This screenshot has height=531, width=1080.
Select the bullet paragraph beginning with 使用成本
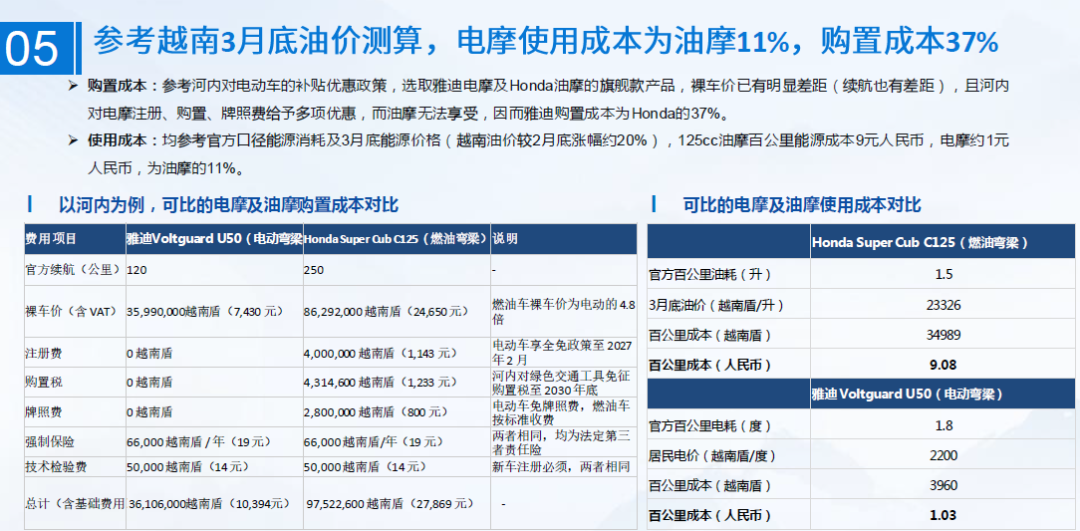tap(539, 154)
